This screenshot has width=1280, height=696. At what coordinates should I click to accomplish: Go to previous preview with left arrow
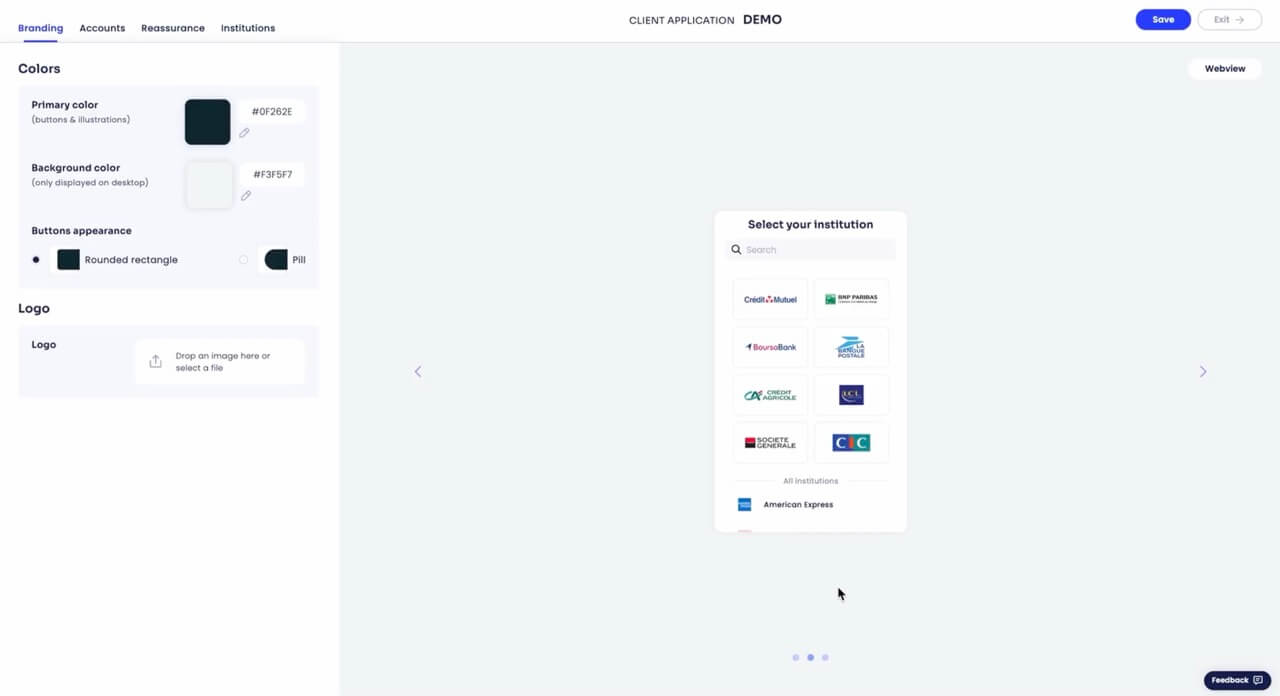click(x=418, y=372)
